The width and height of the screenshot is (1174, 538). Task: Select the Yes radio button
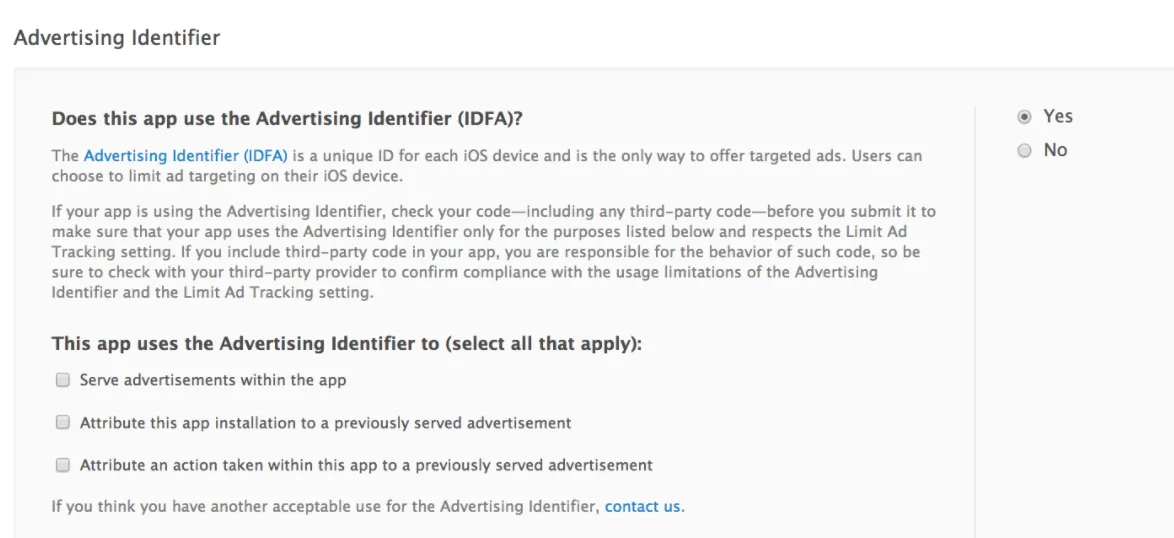click(x=1024, y=117)
